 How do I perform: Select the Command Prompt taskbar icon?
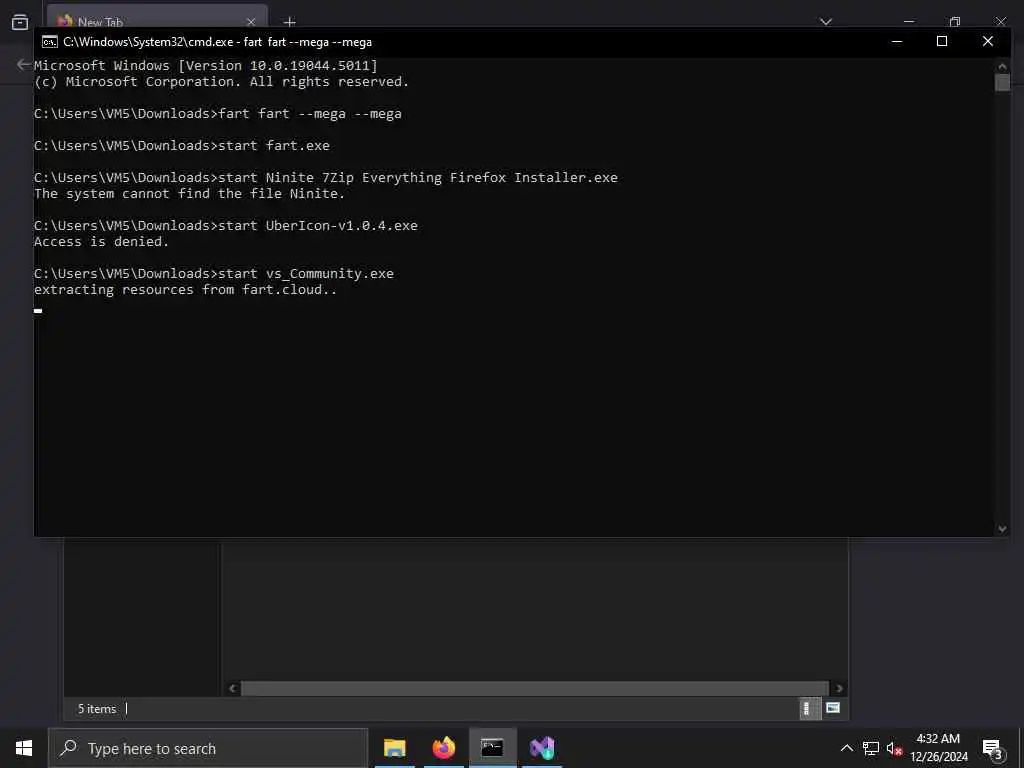(x=492, y=748)
